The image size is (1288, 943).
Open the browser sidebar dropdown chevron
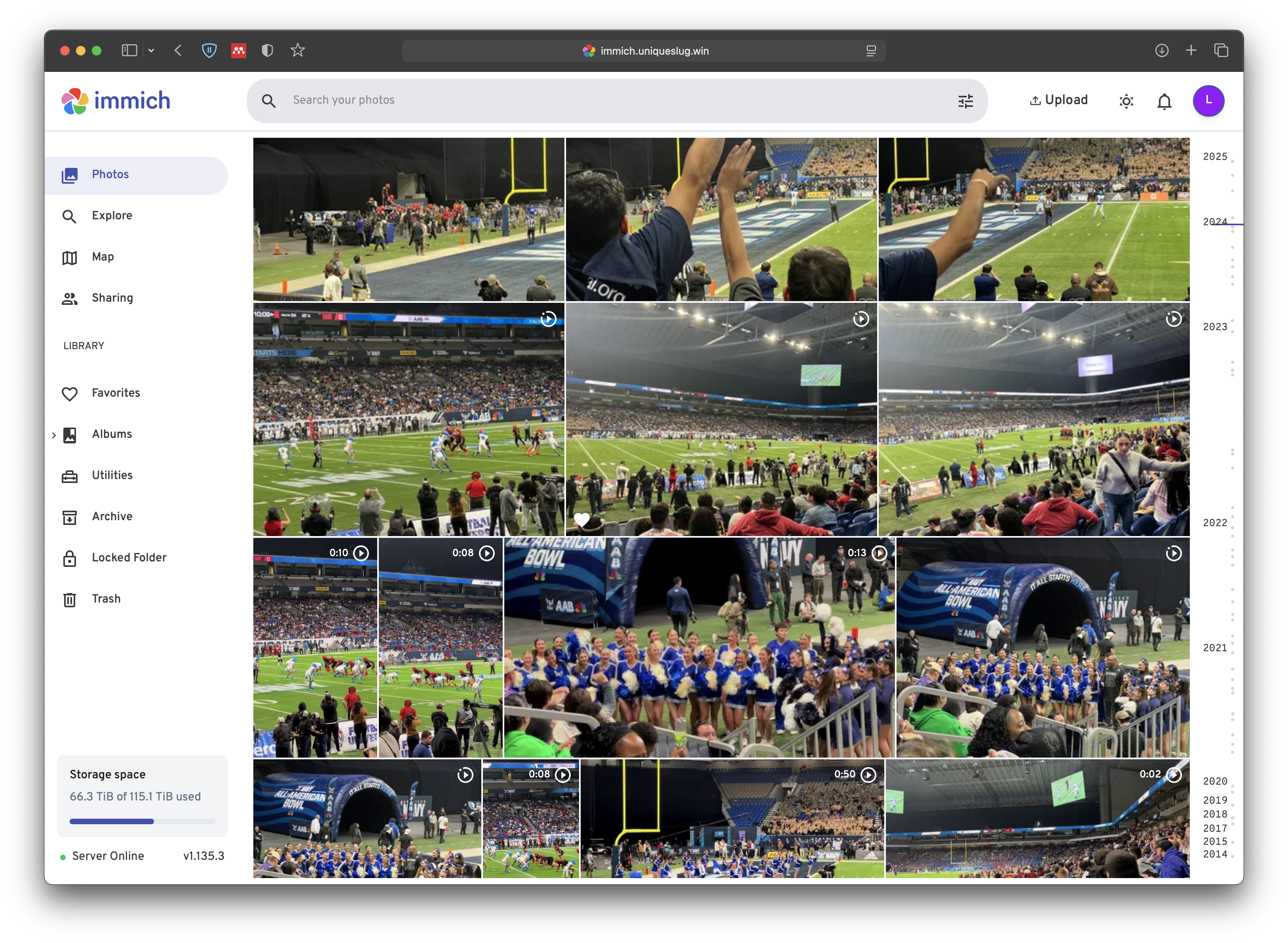coord(151,50)
